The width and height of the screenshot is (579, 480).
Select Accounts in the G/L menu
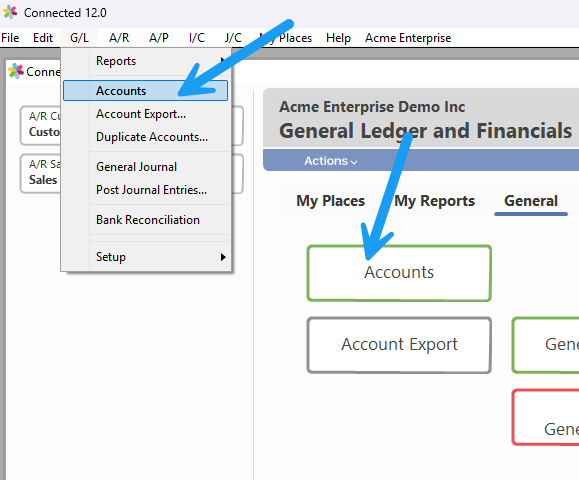pyautogui.click(x=145, y=90)
